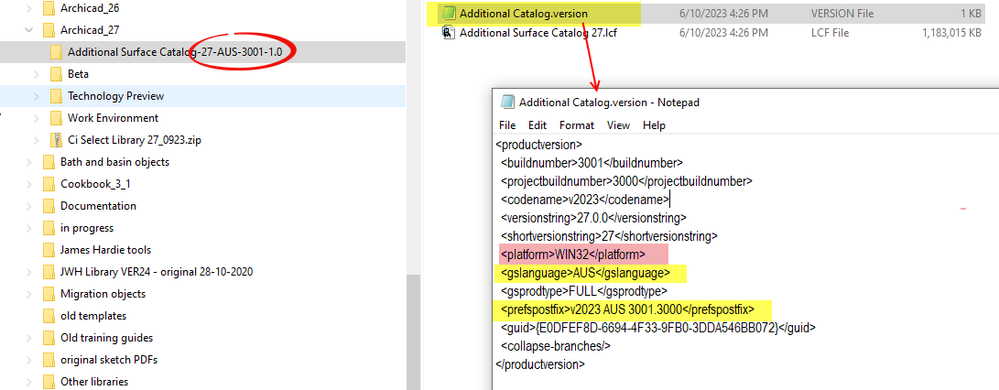Click the Archicad_27 folder icon
This screenshot has width=999, height=390.
[48, 30]
